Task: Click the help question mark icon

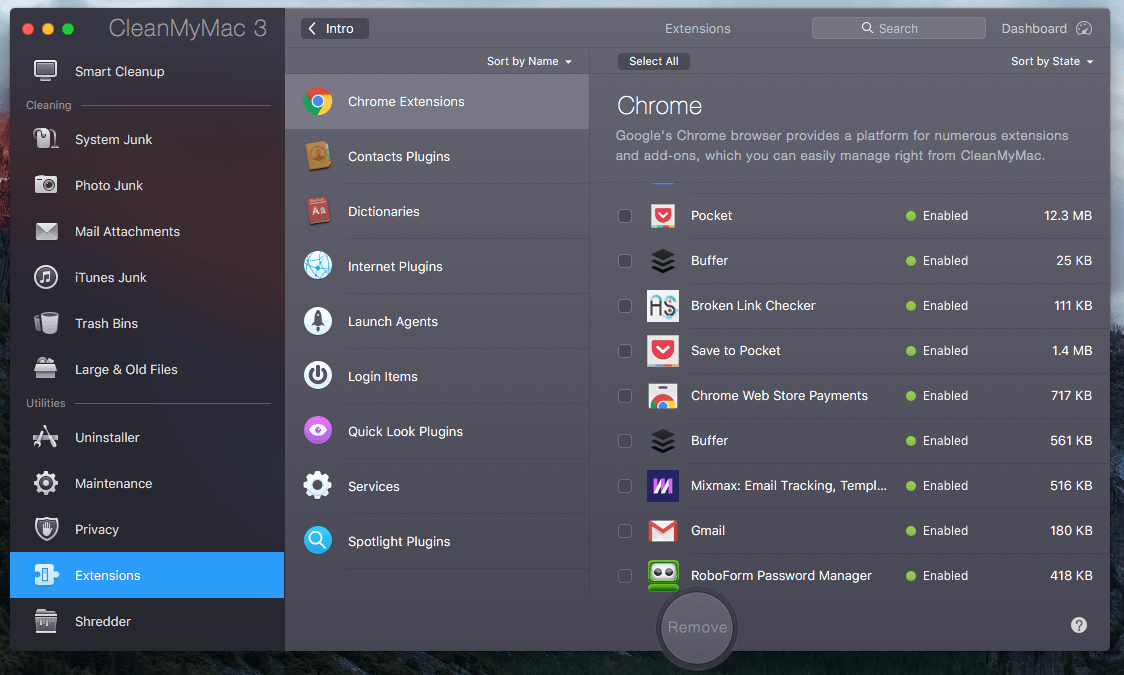Action: [1079, 625]
